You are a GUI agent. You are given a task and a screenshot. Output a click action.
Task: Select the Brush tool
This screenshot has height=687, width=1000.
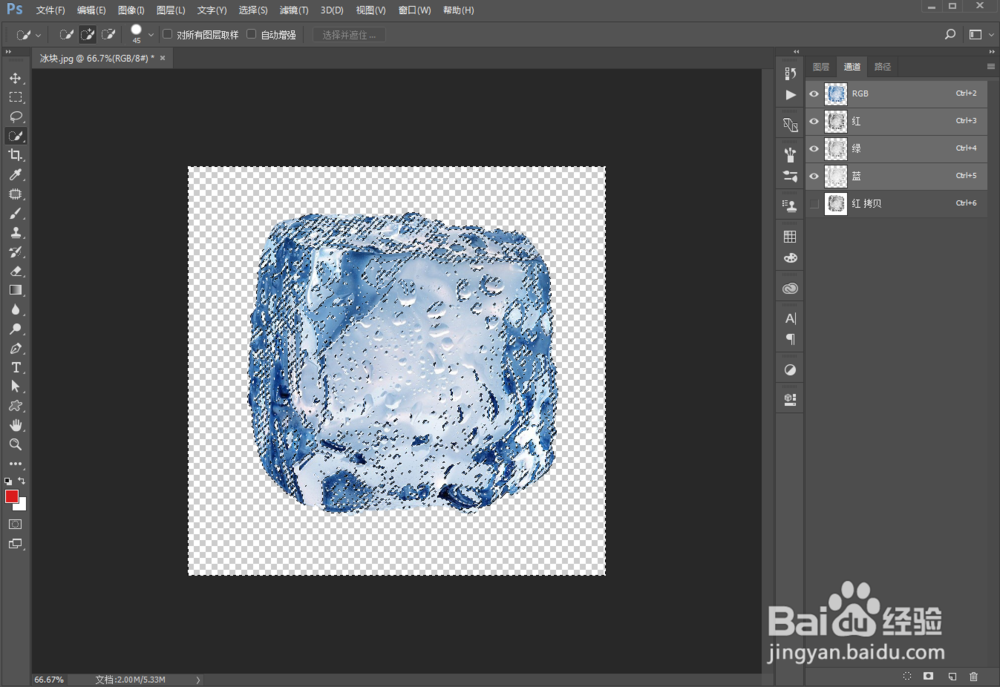coord(15,213)
